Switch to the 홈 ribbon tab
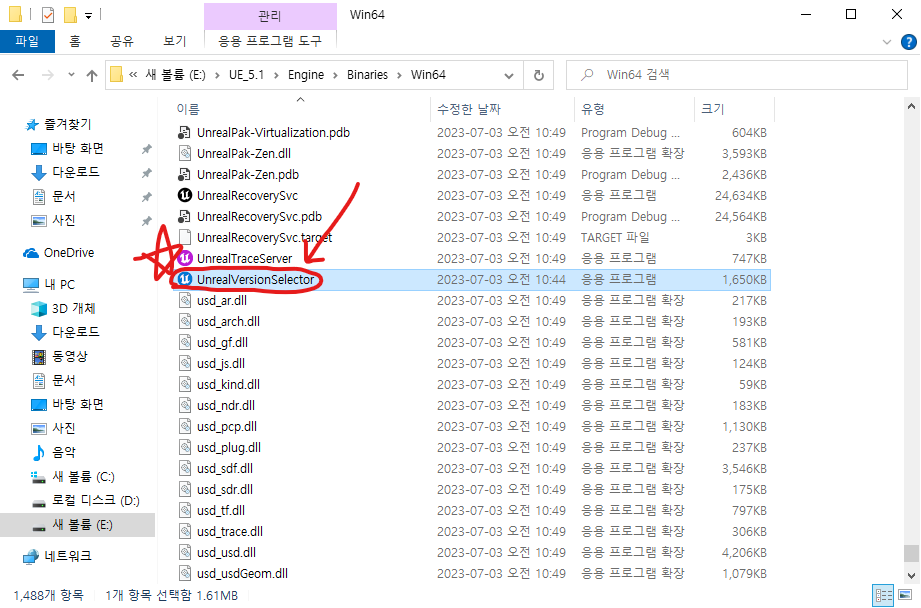The image size is (921, 608). pos(75,41)
